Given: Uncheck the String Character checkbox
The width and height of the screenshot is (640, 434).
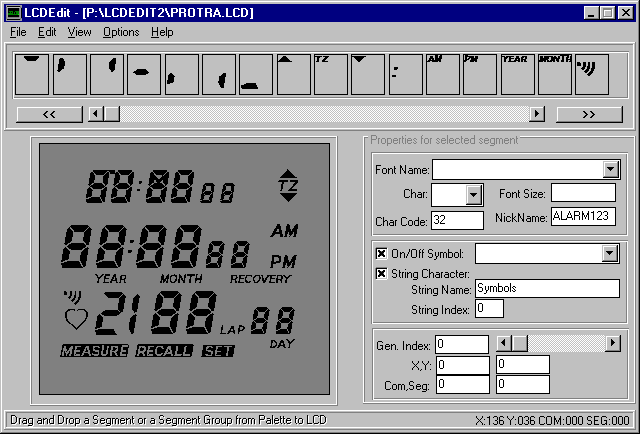Looking at the screenshot, I should [x=381, y=273].
